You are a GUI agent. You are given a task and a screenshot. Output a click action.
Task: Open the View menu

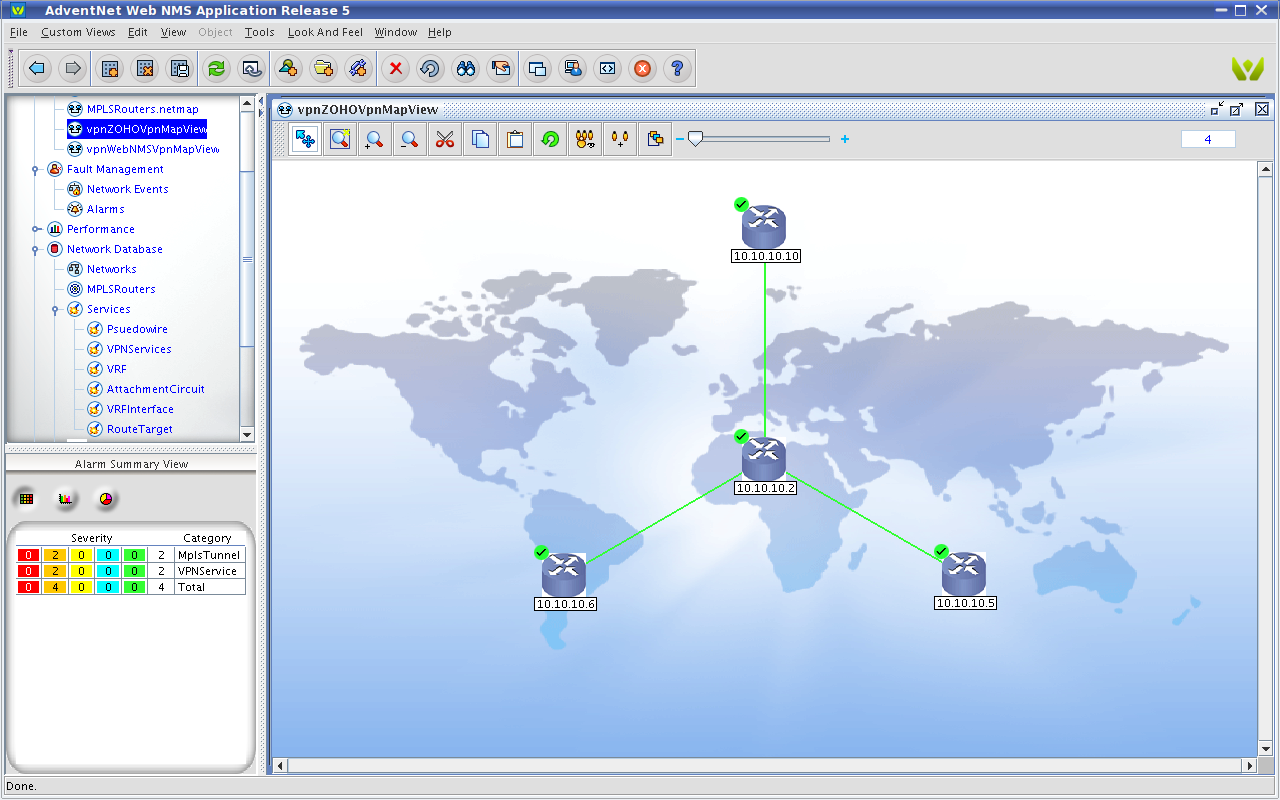(174, 32)
